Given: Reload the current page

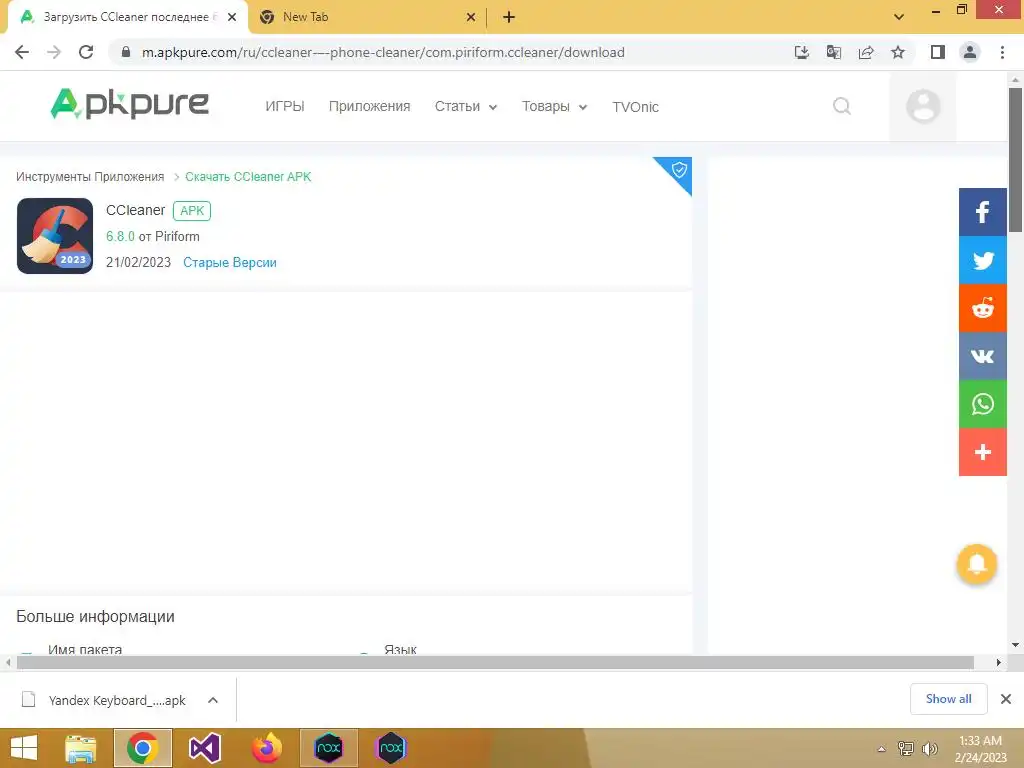Looking at the screenshot, I should 86,52.
